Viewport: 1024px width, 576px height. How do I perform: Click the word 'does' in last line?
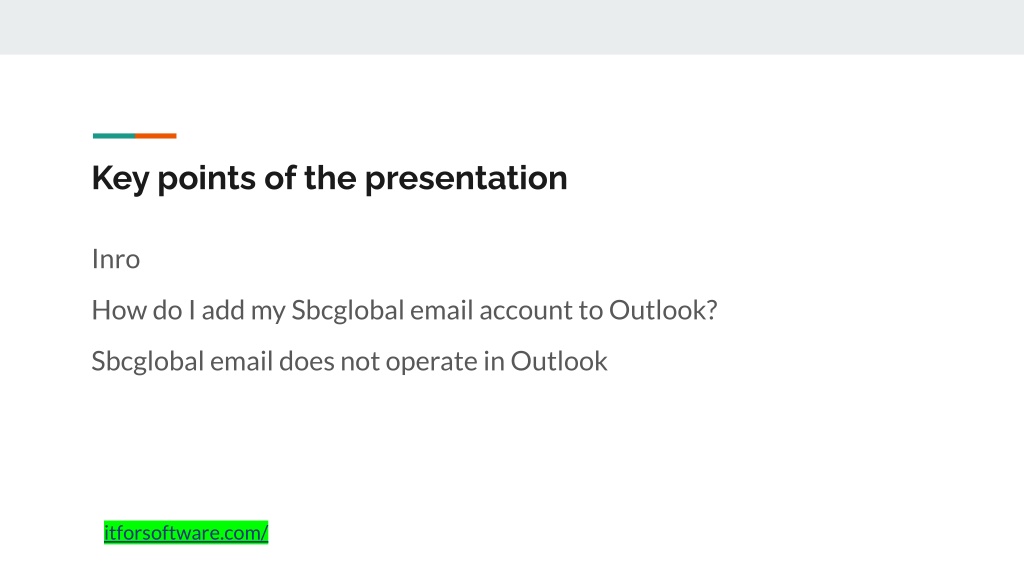coord(307,361)
